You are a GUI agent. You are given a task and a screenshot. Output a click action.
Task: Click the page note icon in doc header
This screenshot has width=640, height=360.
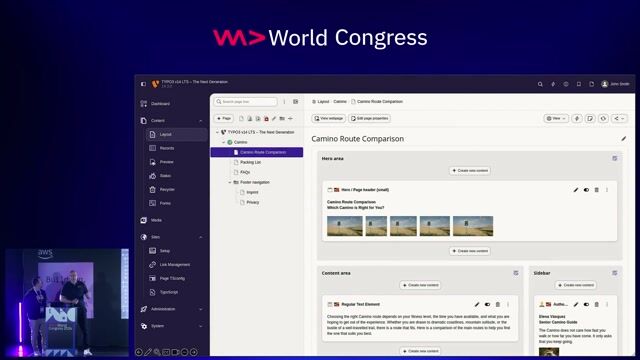click(590, 118)
